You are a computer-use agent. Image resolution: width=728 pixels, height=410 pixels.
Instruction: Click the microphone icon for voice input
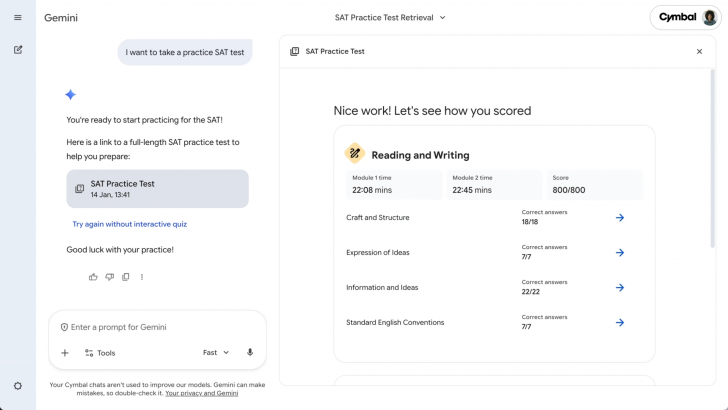[x=249, y=353]
